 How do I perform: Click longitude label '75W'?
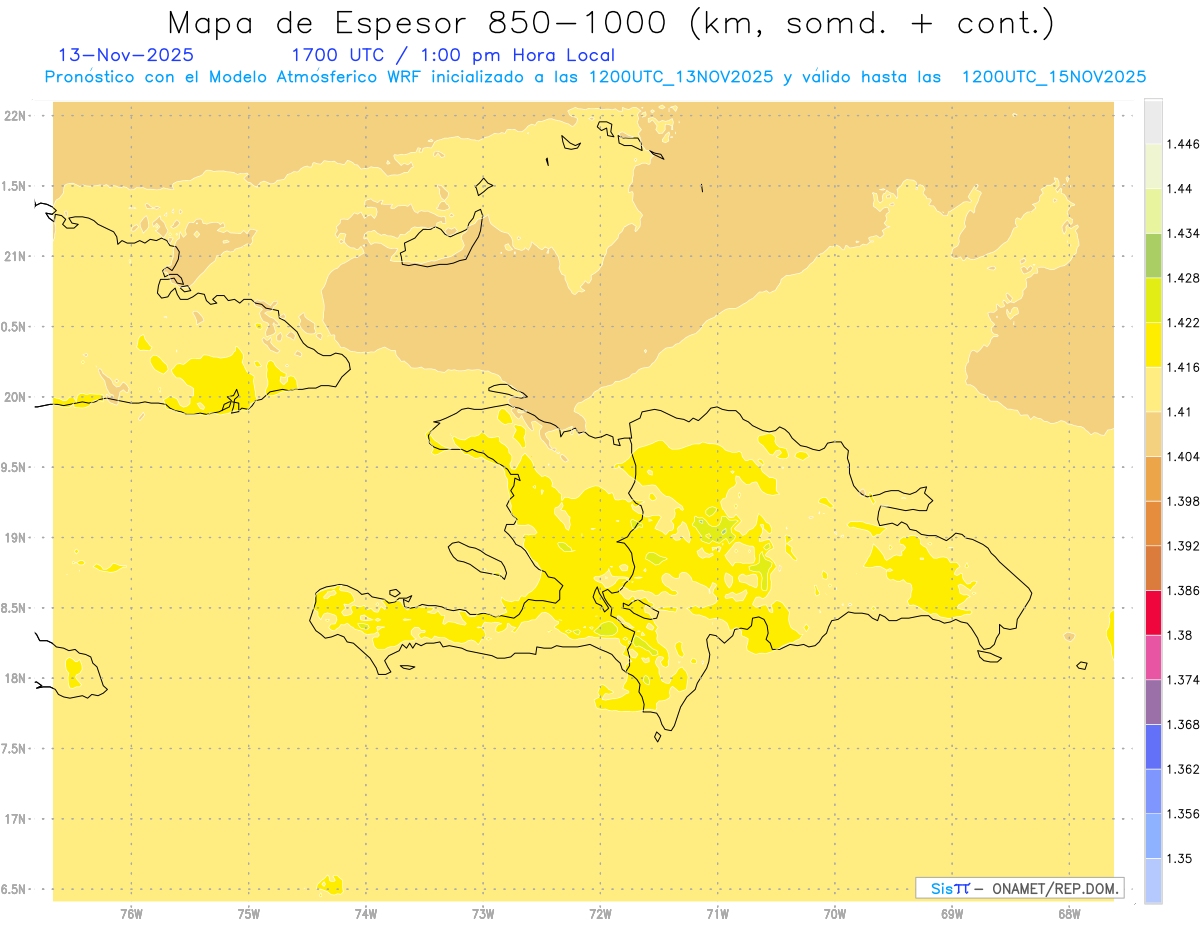tap(249, 913)
